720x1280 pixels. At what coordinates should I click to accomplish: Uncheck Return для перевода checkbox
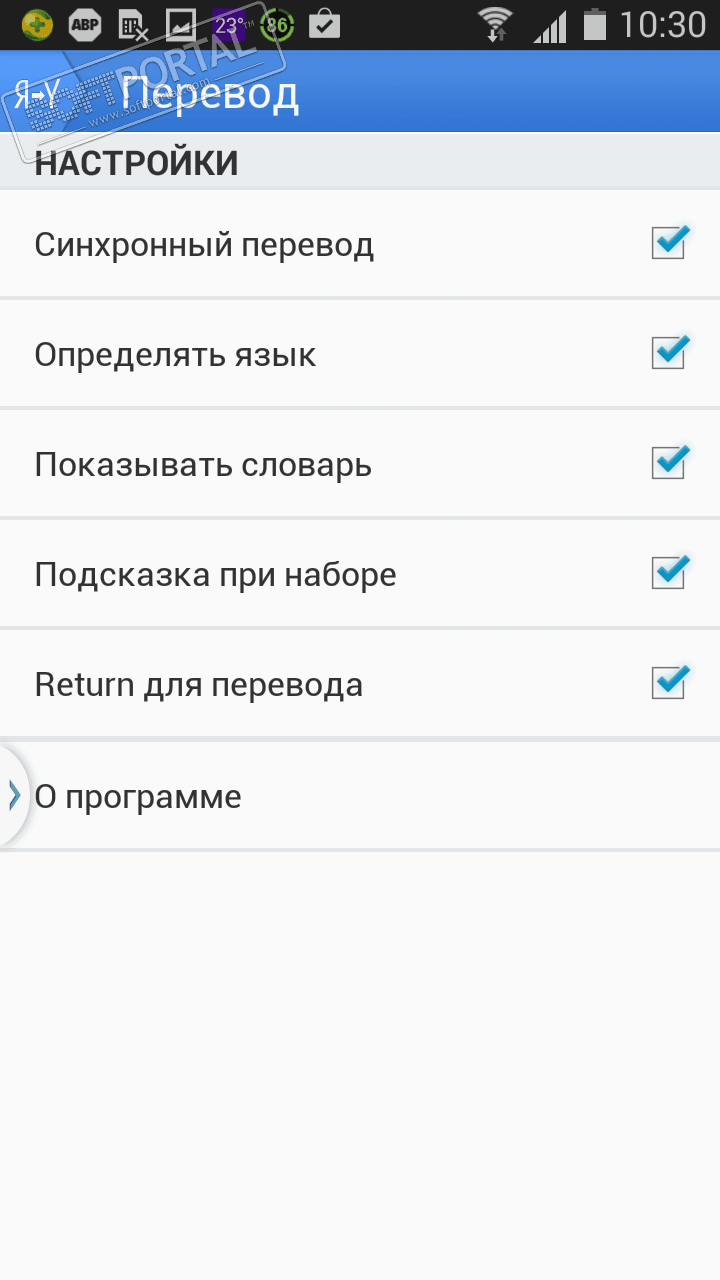coord(668,683)
